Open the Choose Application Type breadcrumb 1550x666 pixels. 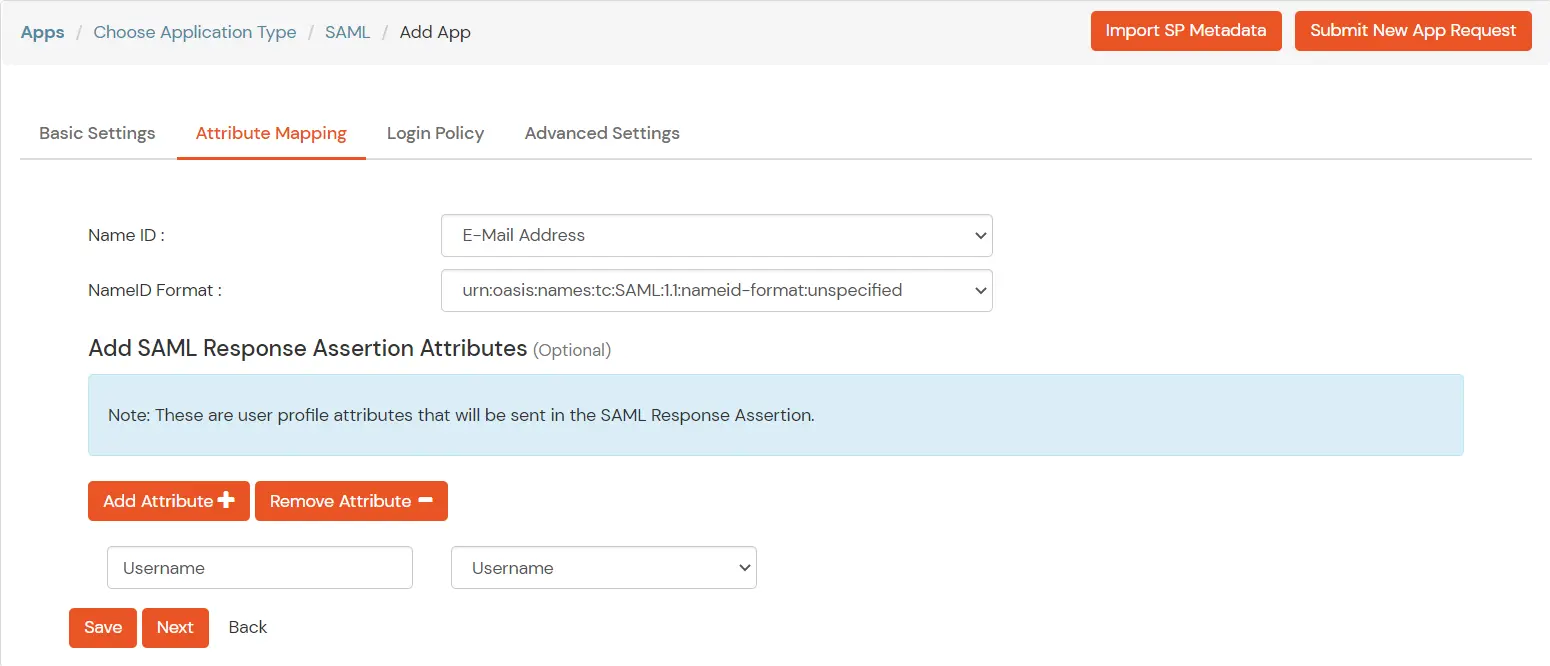(194, 31)
